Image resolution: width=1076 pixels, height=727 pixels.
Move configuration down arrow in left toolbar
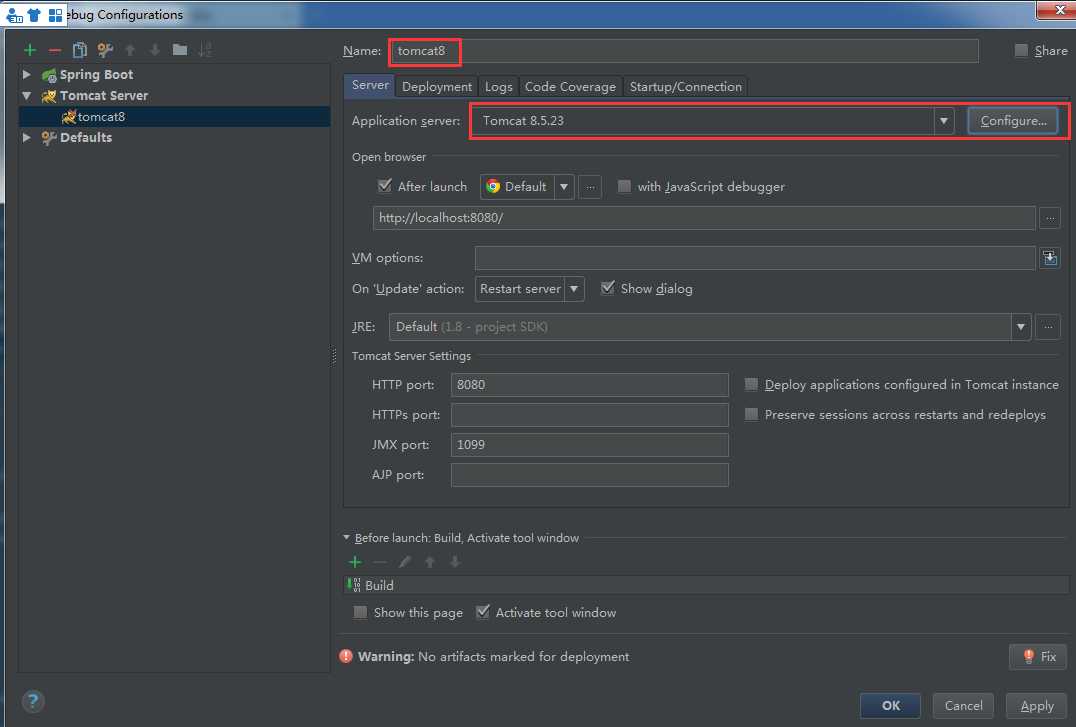coord(155,49)
